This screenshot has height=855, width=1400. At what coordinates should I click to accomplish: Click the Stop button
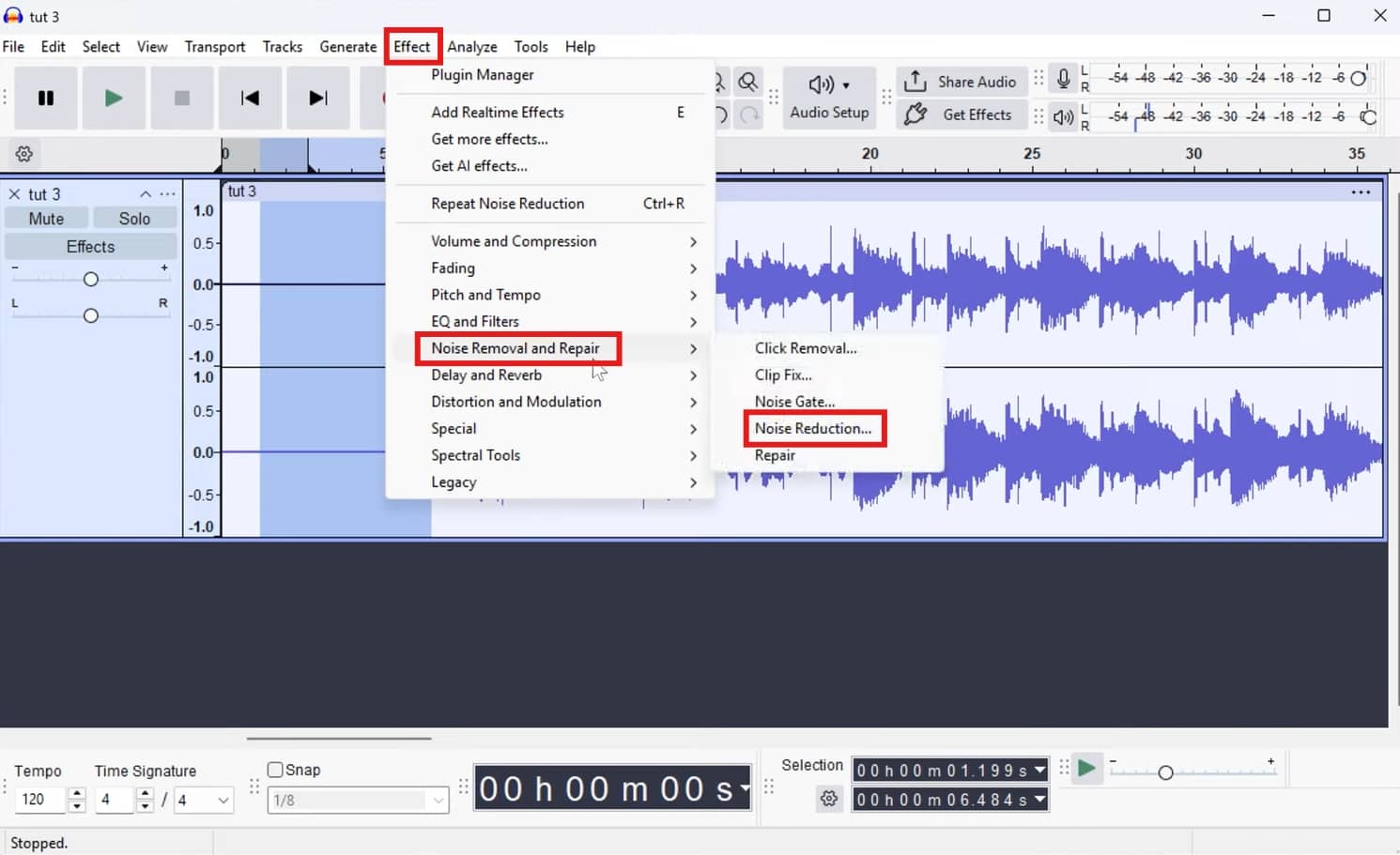(182, 98)
